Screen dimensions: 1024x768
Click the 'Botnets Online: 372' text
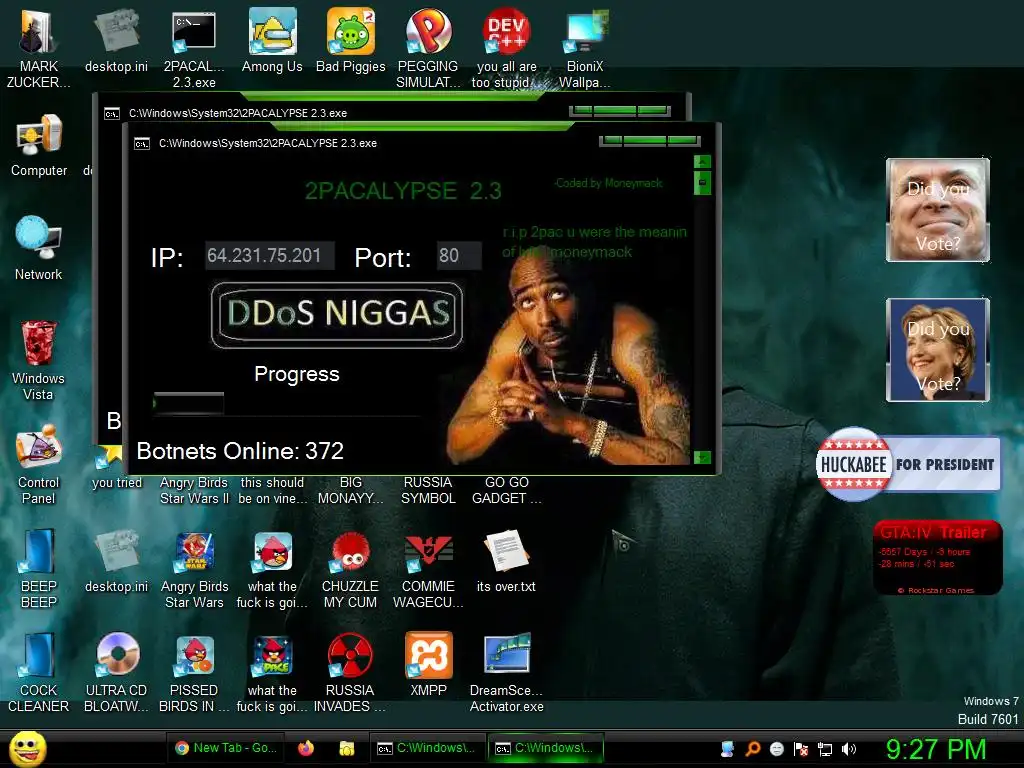point(240,451)
